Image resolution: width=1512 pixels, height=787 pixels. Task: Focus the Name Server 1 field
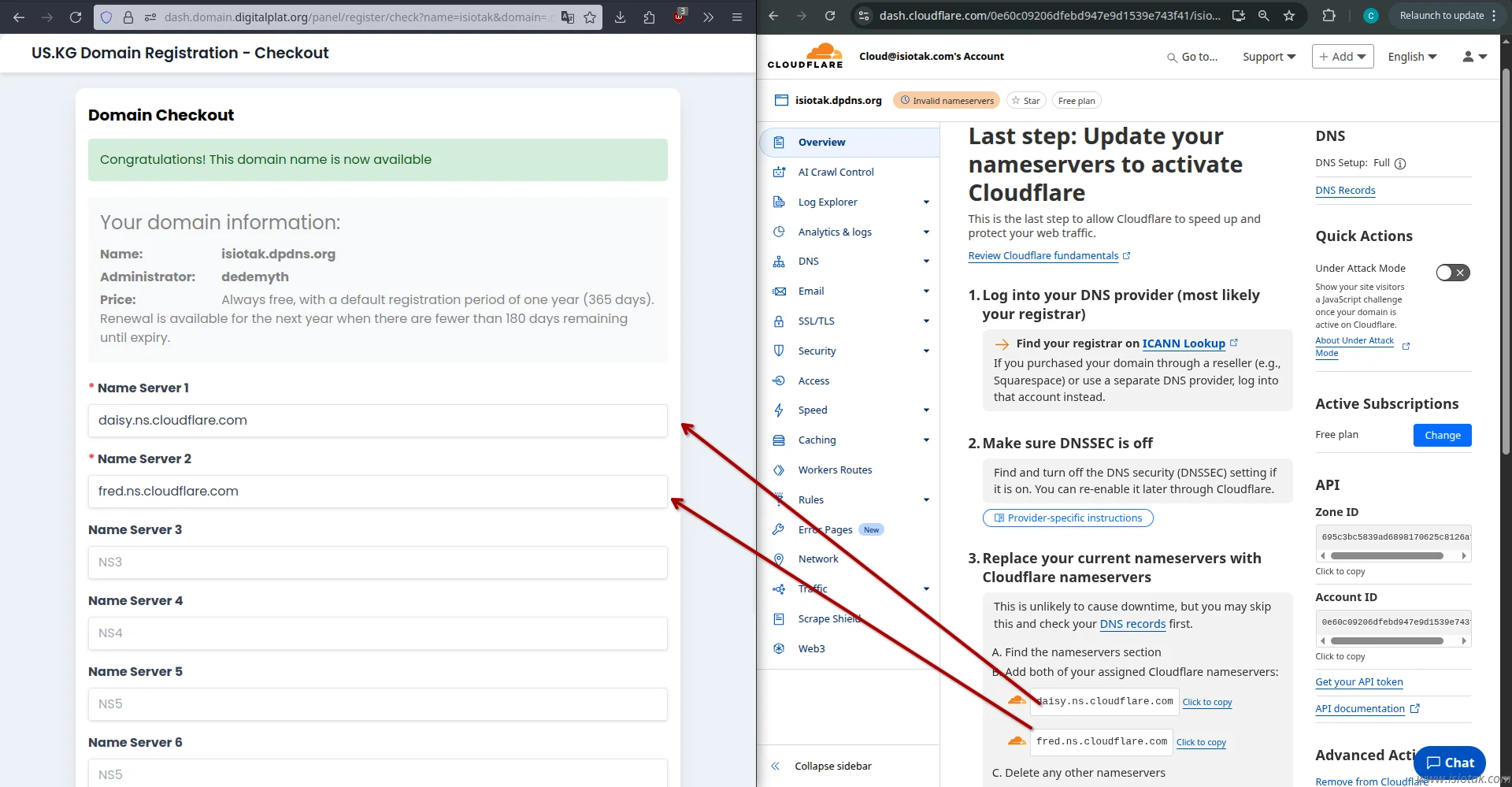(378, 421)
